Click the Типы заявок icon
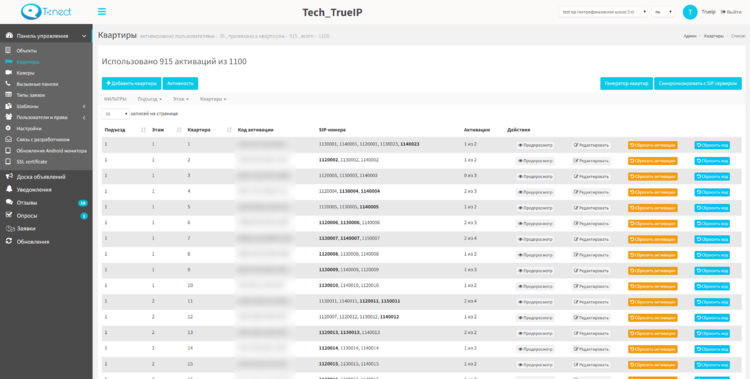750x379 pixels. click(8, 95)
